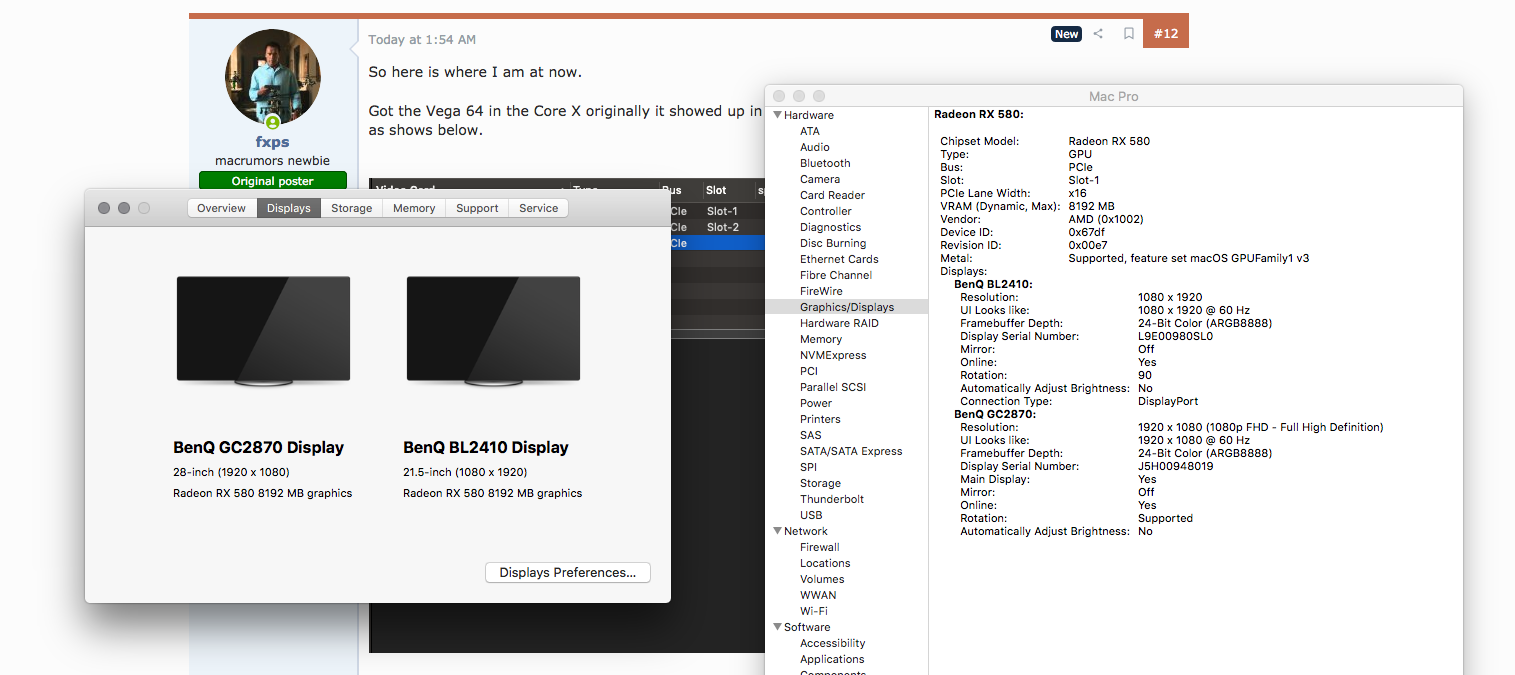Click the Device ID value 0x67df
The width and height of the screenshot is (1515, 675).
1088,232
